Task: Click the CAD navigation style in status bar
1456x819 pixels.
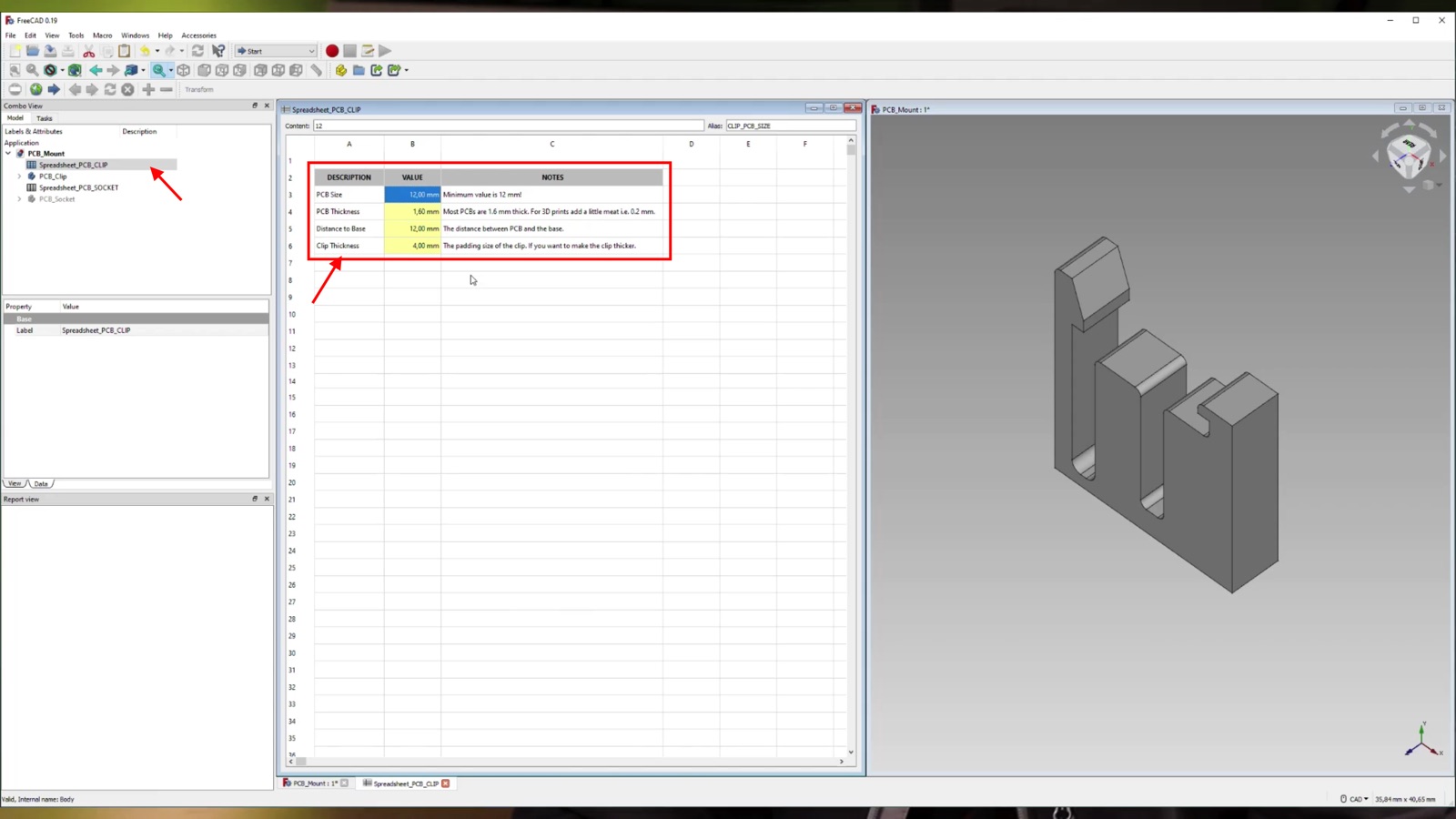Action: (x=1355, y=799)
